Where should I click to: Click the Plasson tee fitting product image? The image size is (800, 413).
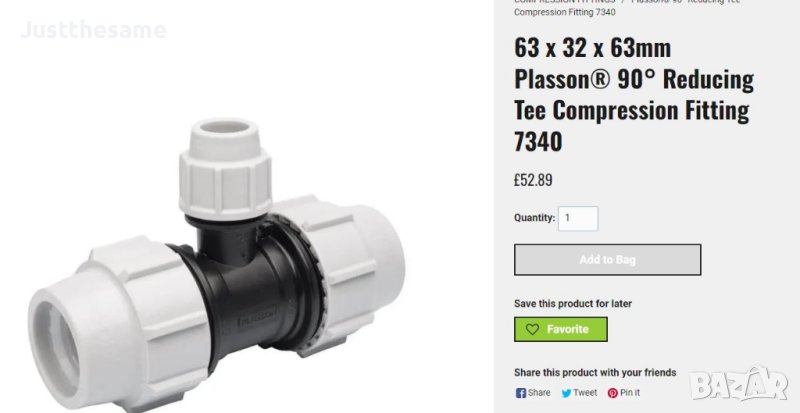coord(217,265)
